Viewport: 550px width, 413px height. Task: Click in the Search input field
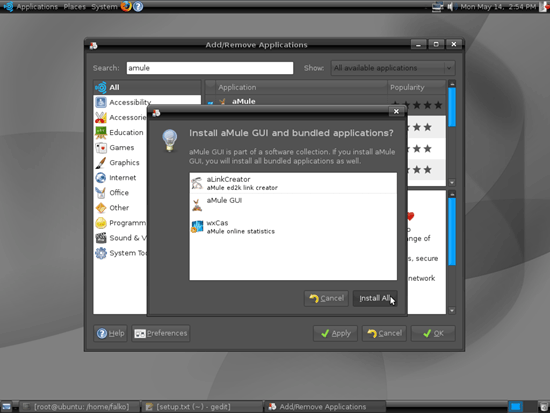pyautogui.click(x=210, y=68)
